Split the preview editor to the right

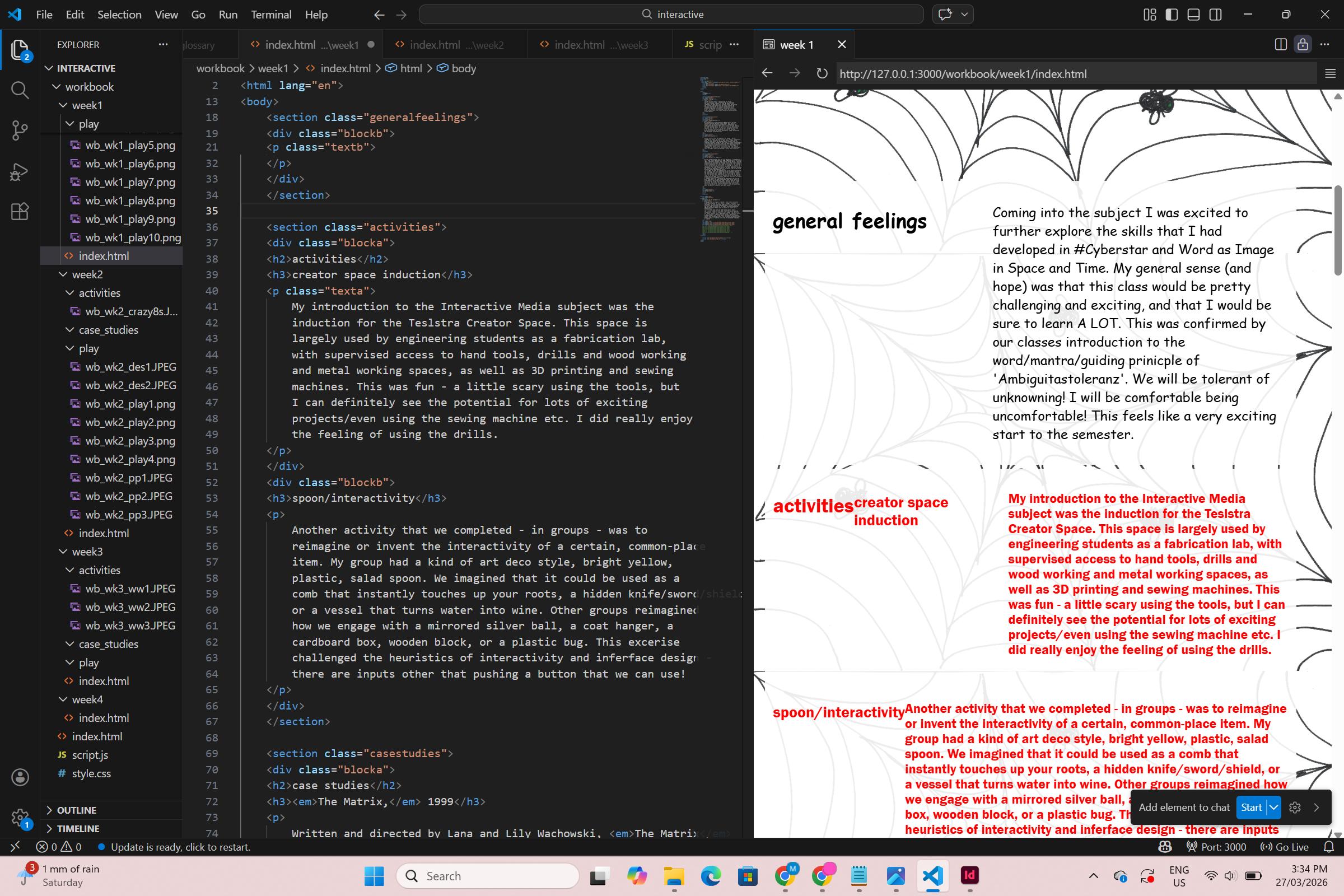(x=1281, y=45)
